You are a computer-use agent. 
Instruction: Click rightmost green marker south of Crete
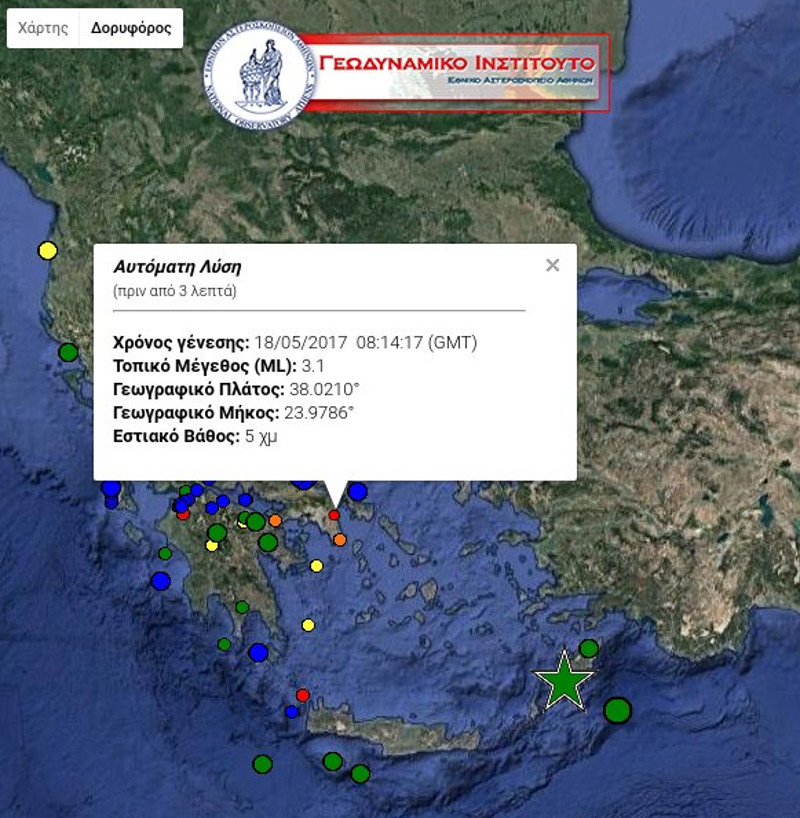(x=360, y=774)
